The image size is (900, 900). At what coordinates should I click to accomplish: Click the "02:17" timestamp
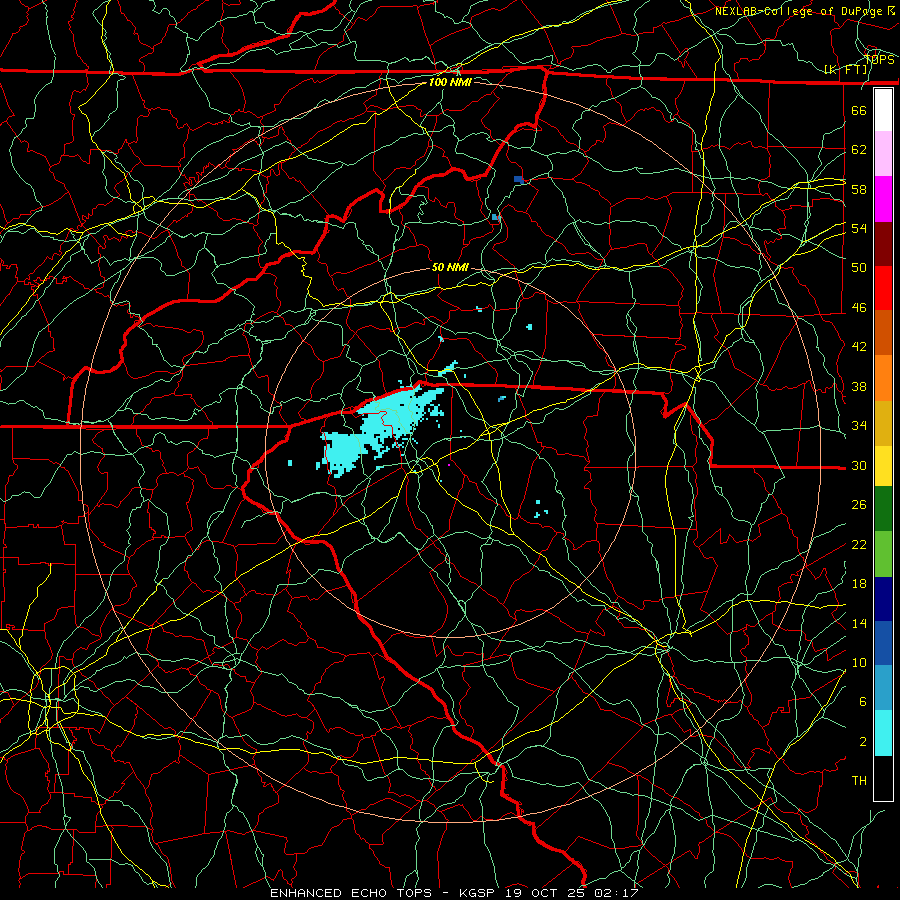[615, 893]
